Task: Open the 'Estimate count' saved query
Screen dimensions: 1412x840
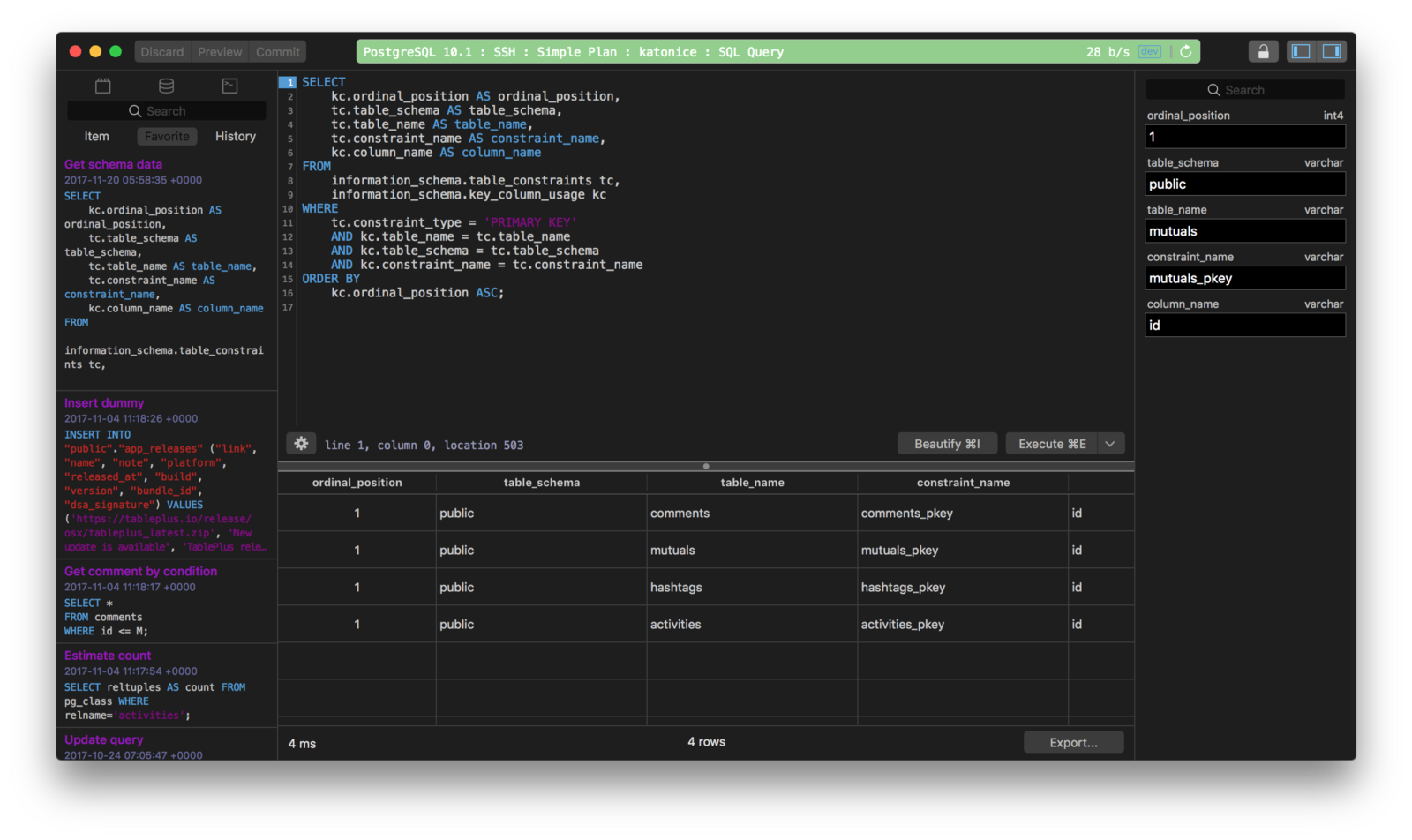Action: (x=108, y=656)
